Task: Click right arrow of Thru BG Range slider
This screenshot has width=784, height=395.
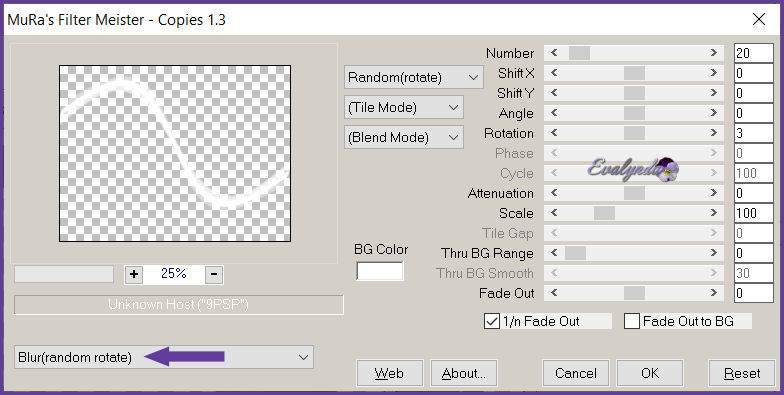Action: 714,253
